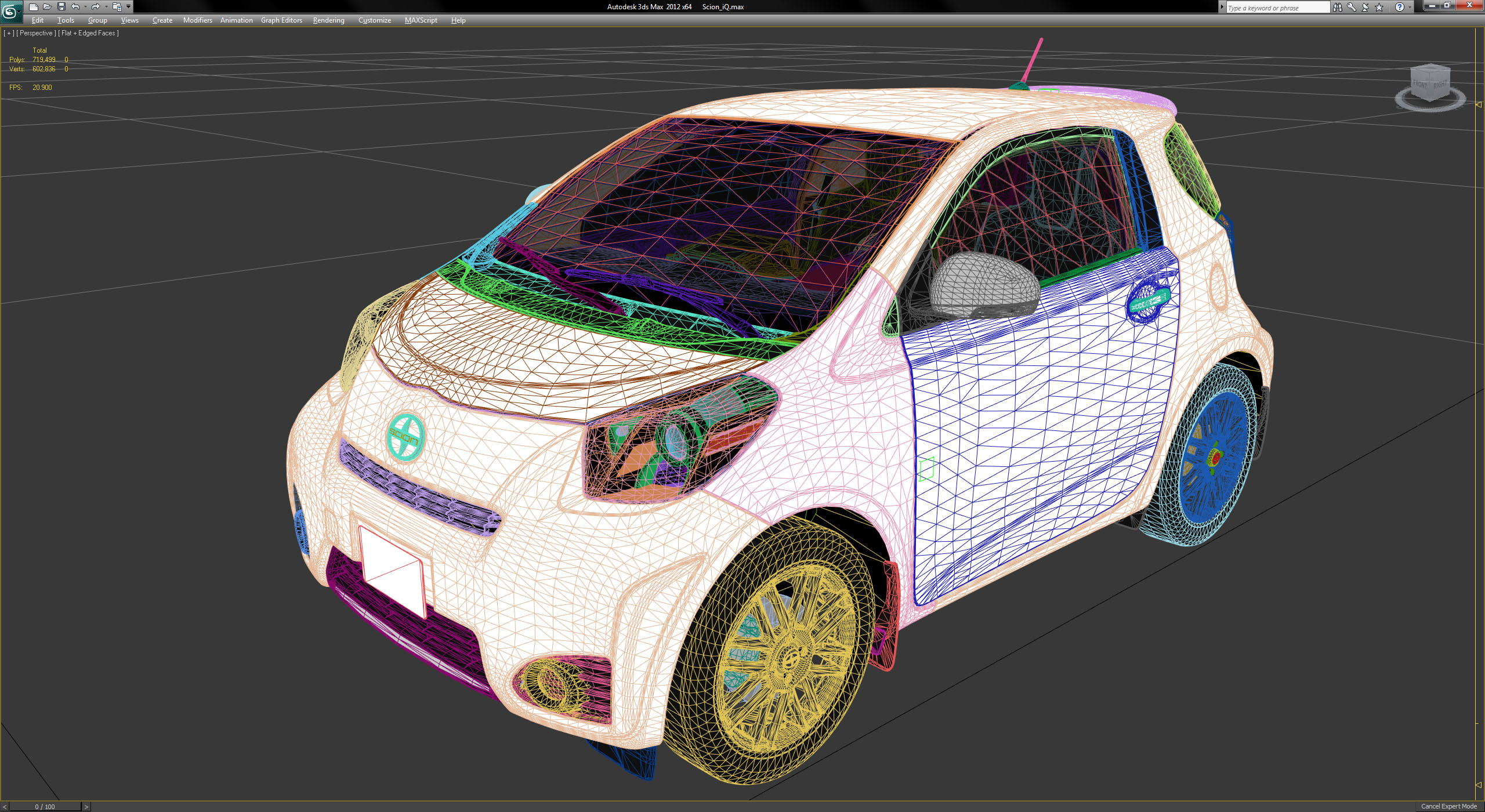Open viewport shading menu via Flat + Edged Faces
Image resolution: width=1485 pixels, height=812 pixels.
click(x=88, y=33)
